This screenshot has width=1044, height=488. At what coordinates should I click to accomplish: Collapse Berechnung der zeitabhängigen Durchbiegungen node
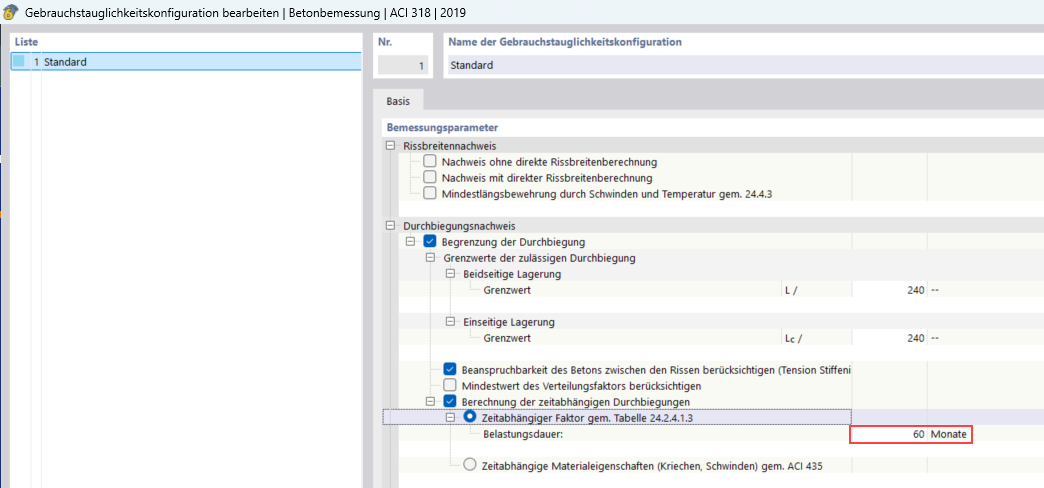click(430, 401)
